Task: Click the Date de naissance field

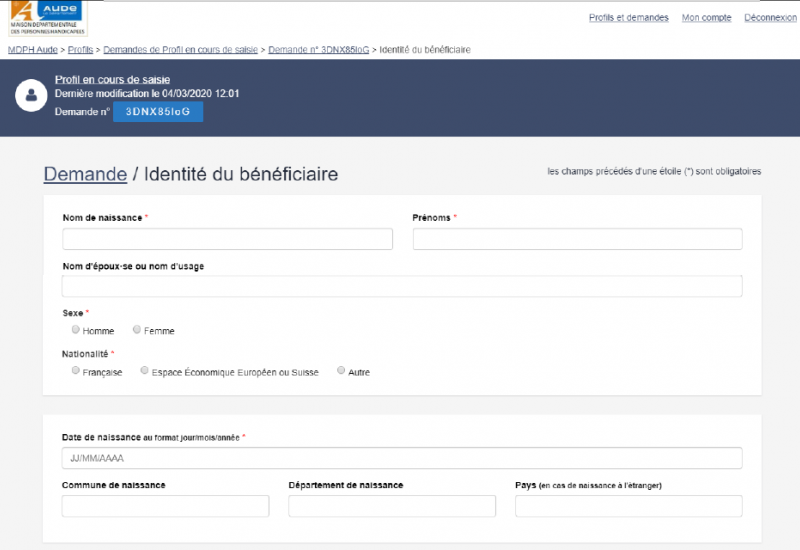Action: [402, 458]
